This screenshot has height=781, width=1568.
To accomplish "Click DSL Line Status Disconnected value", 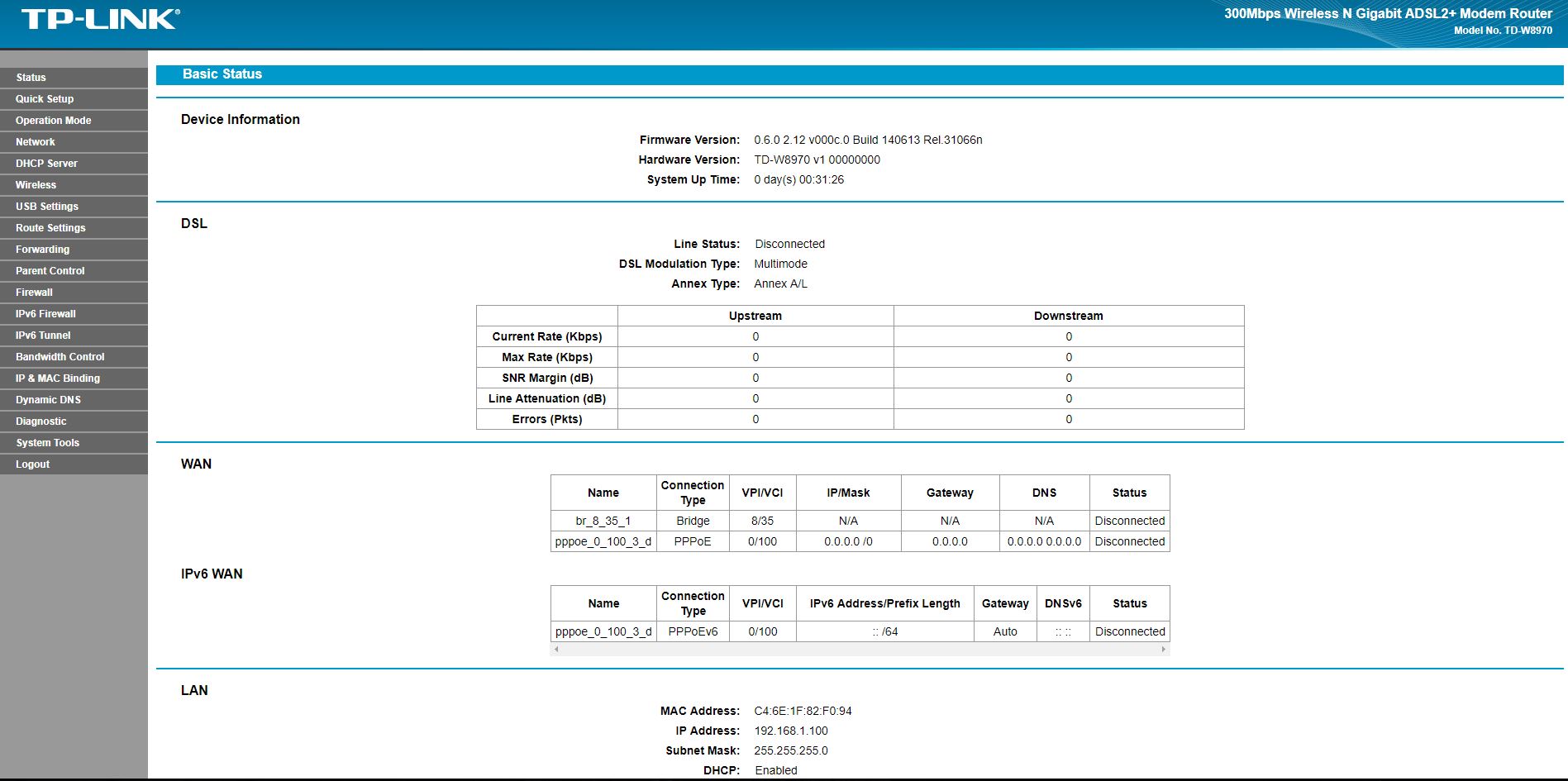I will point(789,244).
